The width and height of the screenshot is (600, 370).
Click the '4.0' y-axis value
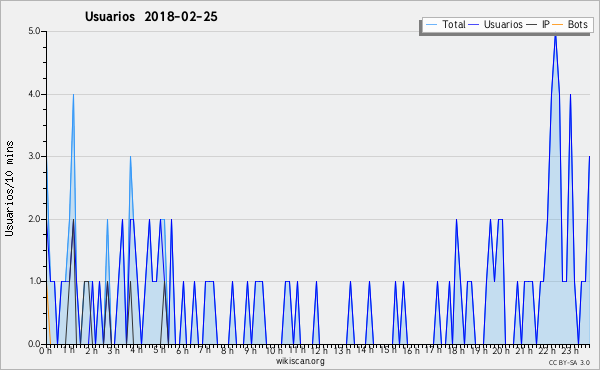point(34,94)
